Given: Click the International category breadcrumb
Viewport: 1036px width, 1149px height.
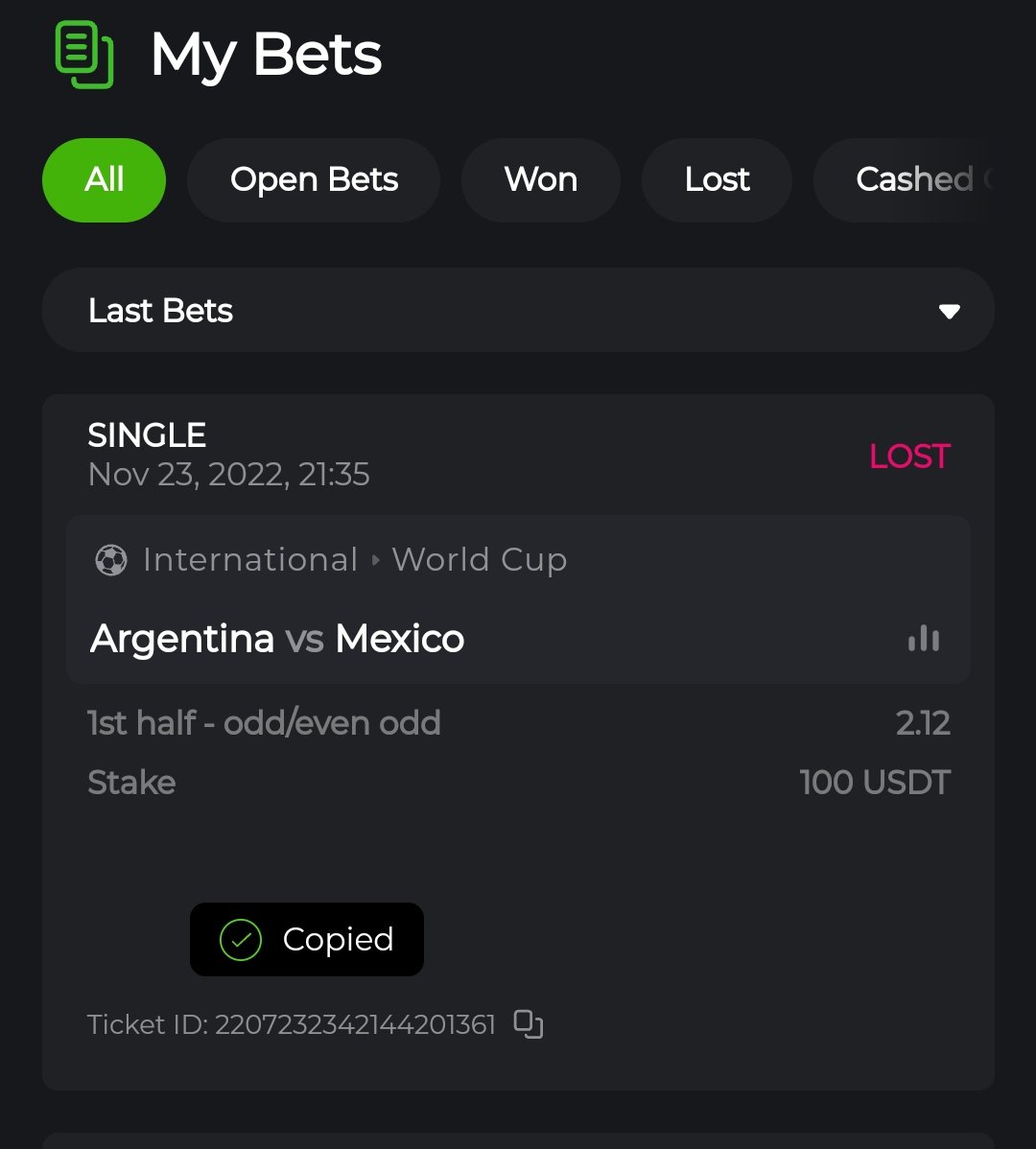Looking at the screenshot, I should click(250, 560).
